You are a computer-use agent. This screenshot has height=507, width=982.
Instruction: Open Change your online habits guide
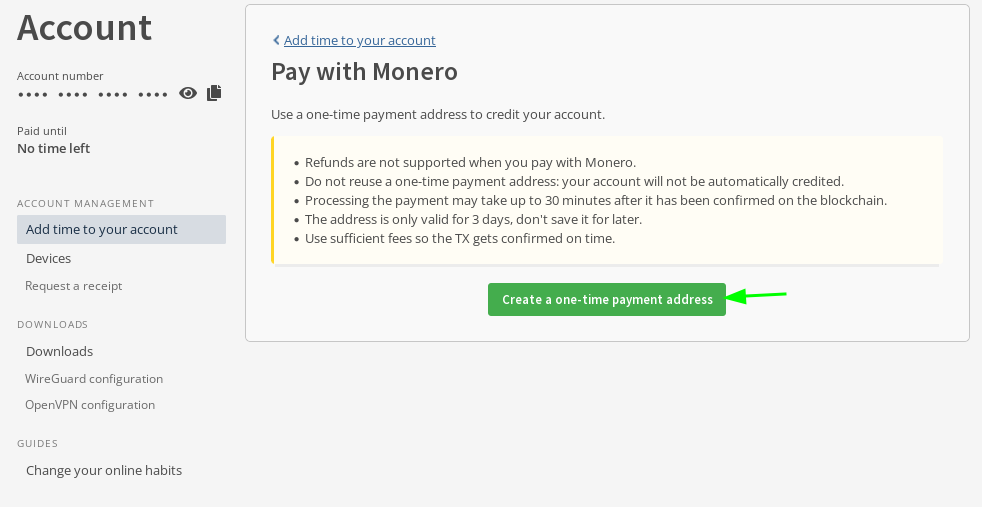[x=103, y=471]
